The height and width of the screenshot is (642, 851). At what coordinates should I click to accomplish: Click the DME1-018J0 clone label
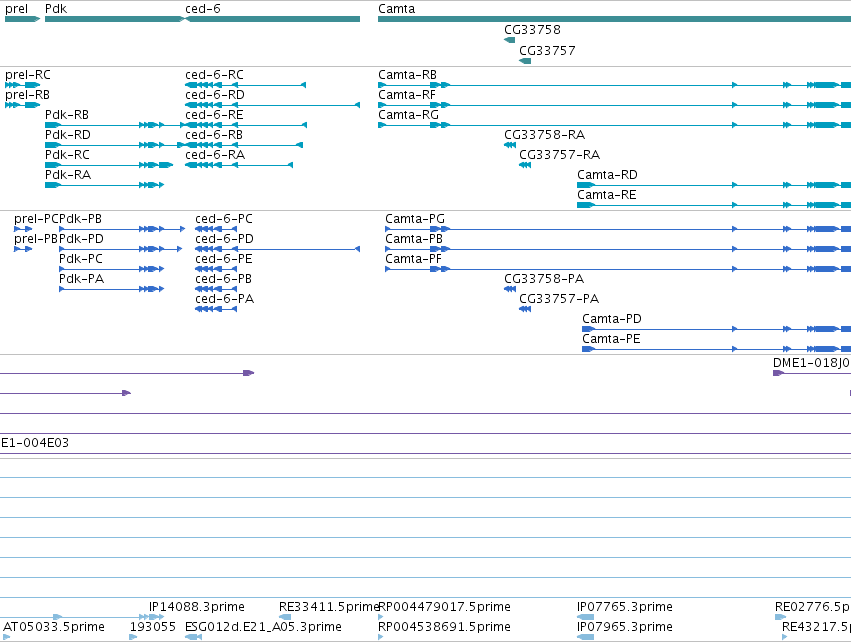click(x=812, y=363)
